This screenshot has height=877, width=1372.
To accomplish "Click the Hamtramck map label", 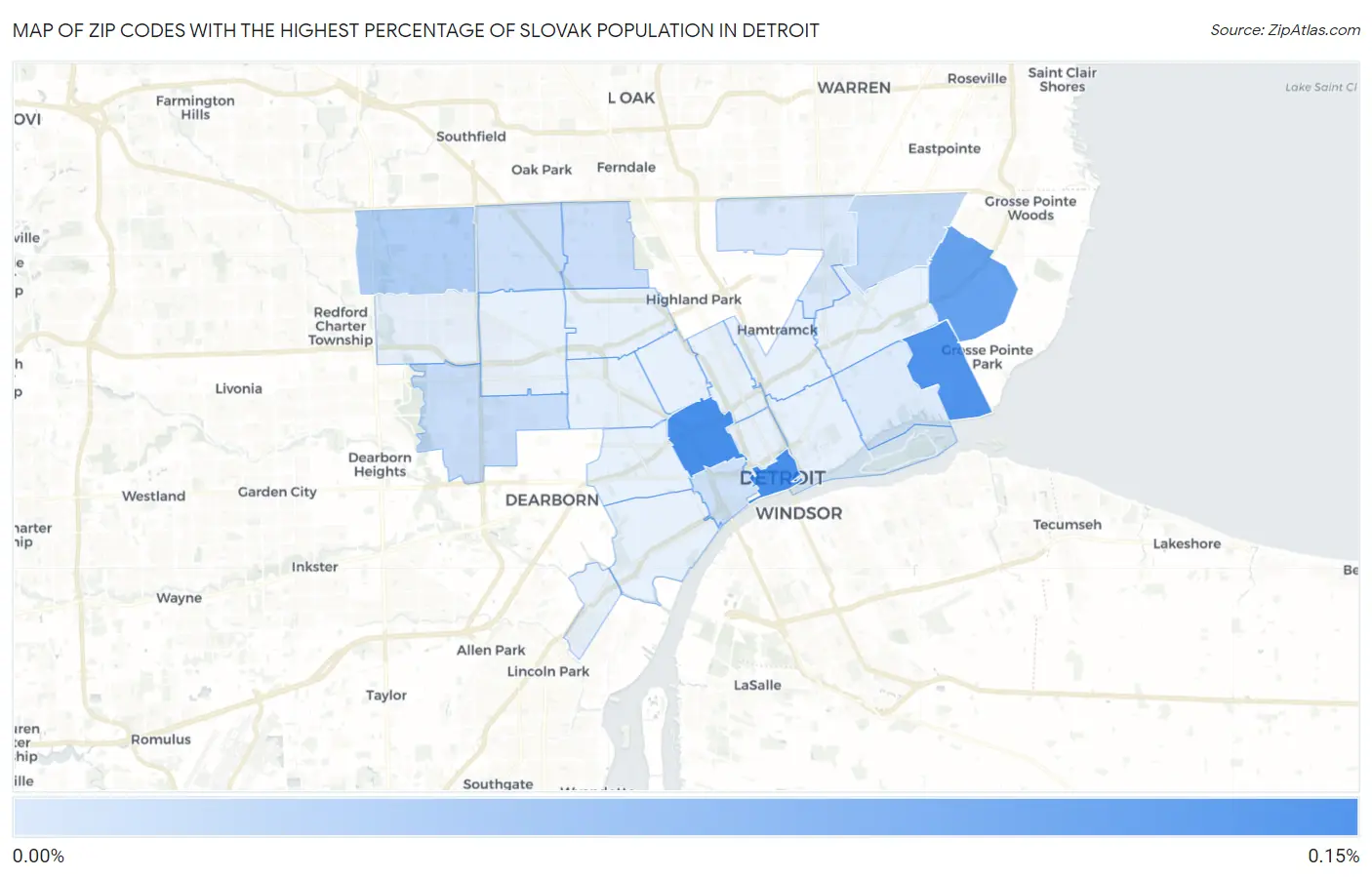I will coord(777,330).
